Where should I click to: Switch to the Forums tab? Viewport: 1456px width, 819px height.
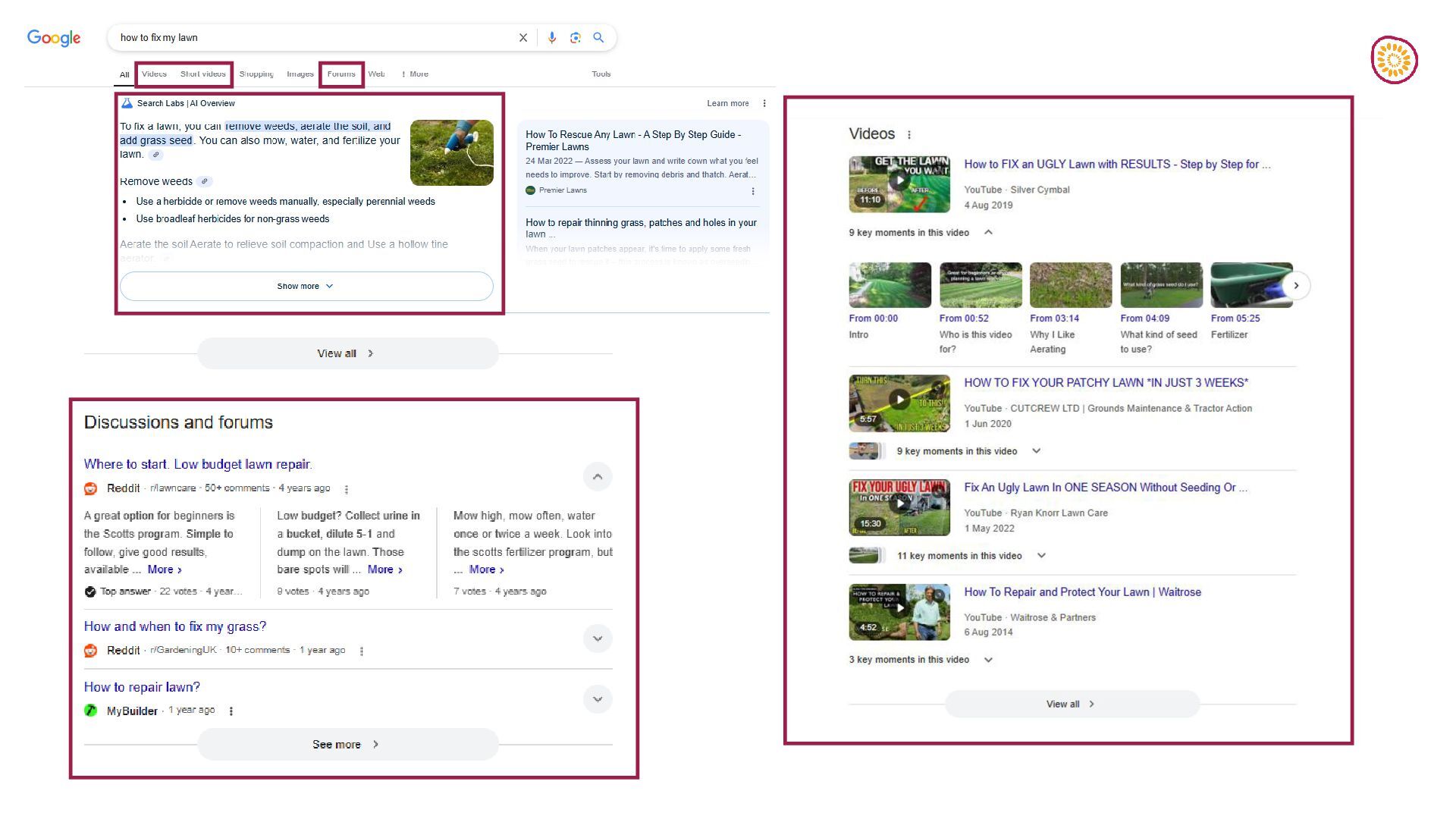click(341, 74)
